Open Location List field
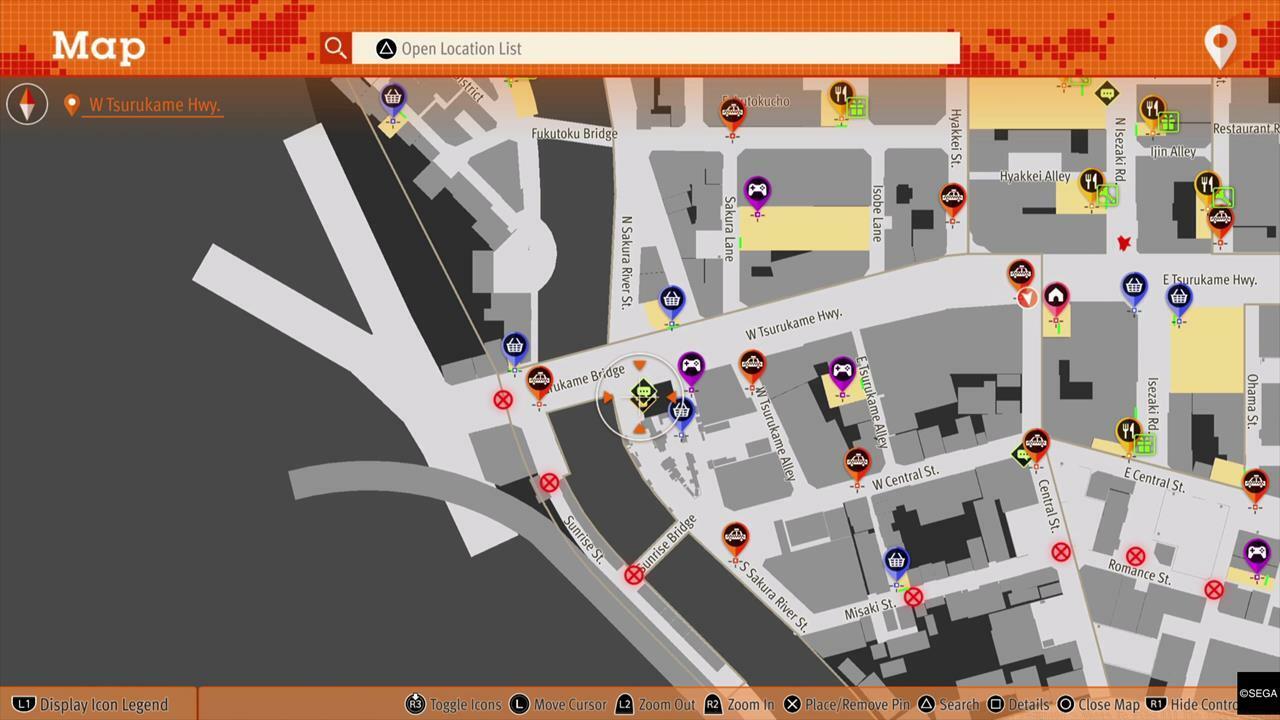 pyautogui.click(x=655, y=48)
